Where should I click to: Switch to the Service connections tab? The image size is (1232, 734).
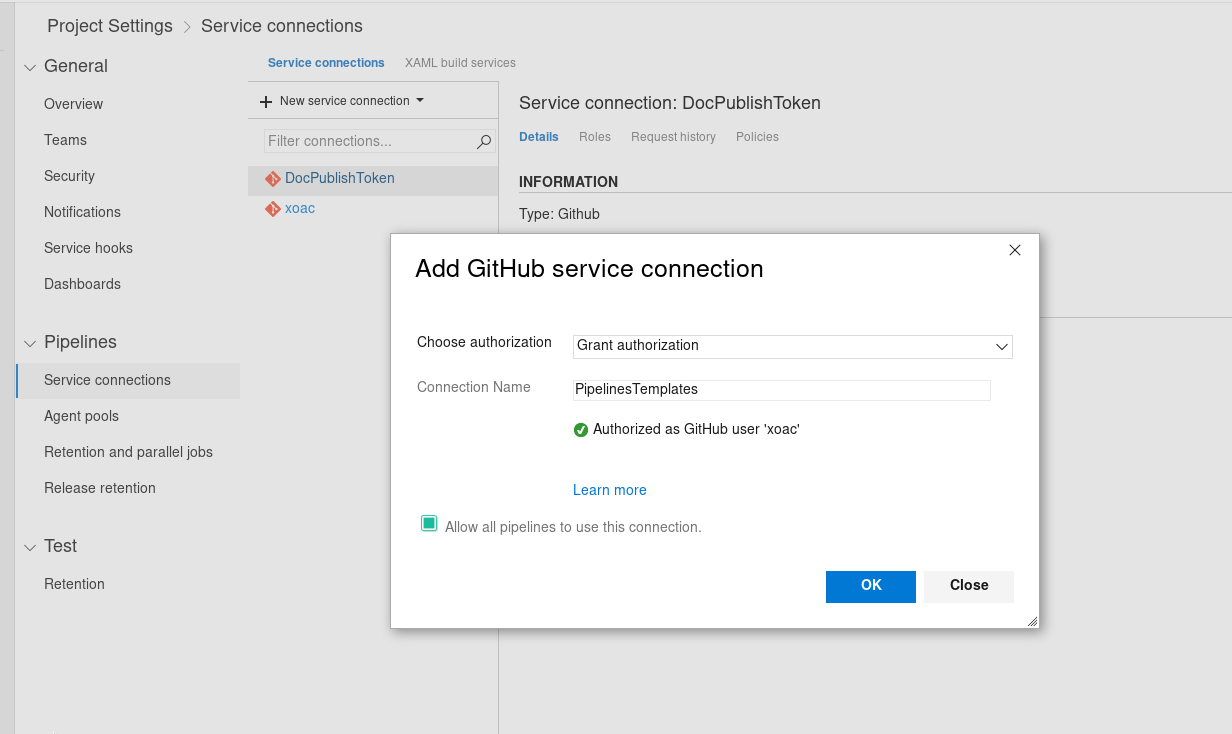tap(326, 63)
